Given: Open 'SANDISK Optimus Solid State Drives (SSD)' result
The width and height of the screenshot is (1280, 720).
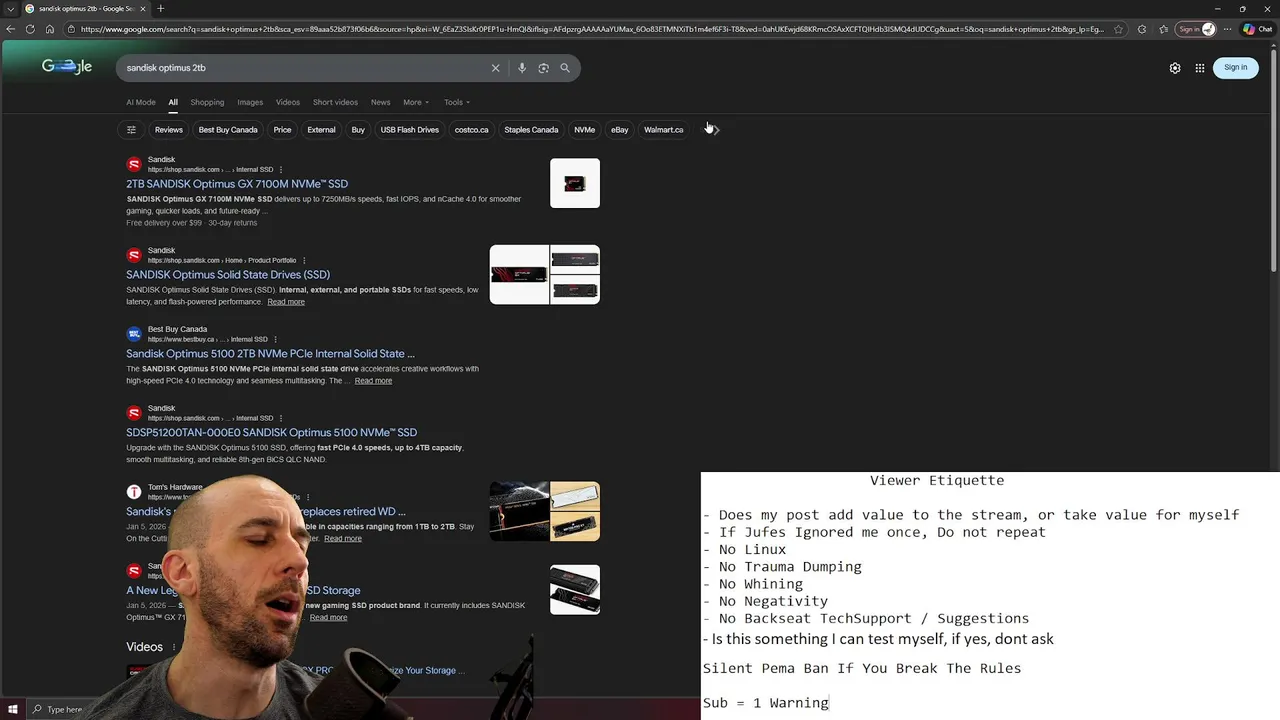Looking at the screenshot, I should tap(228, 275).
